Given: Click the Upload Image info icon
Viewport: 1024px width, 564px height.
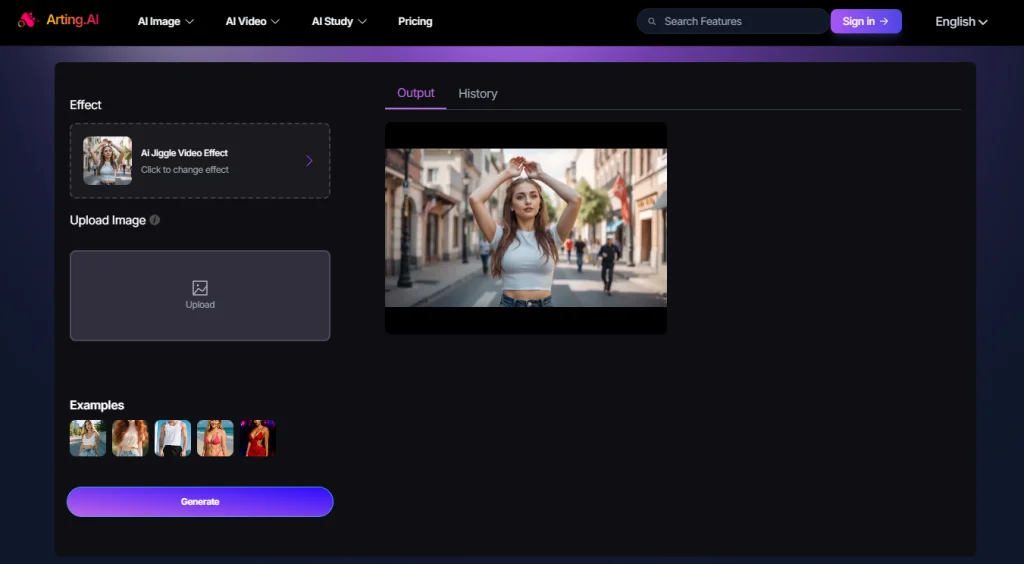Looking at the screenshot, I should (155, 220).
